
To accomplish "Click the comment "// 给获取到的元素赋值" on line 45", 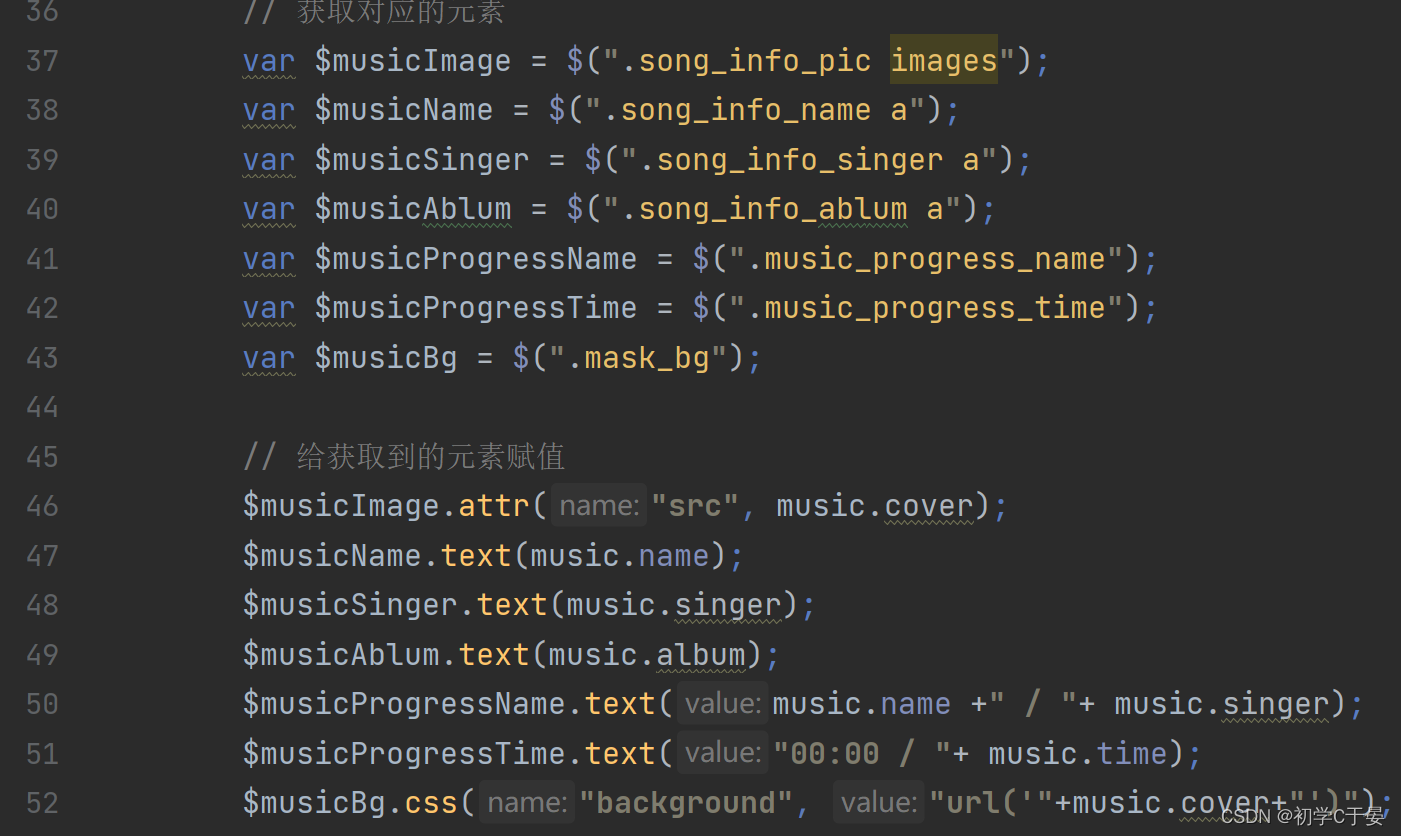I will point(404,457).
